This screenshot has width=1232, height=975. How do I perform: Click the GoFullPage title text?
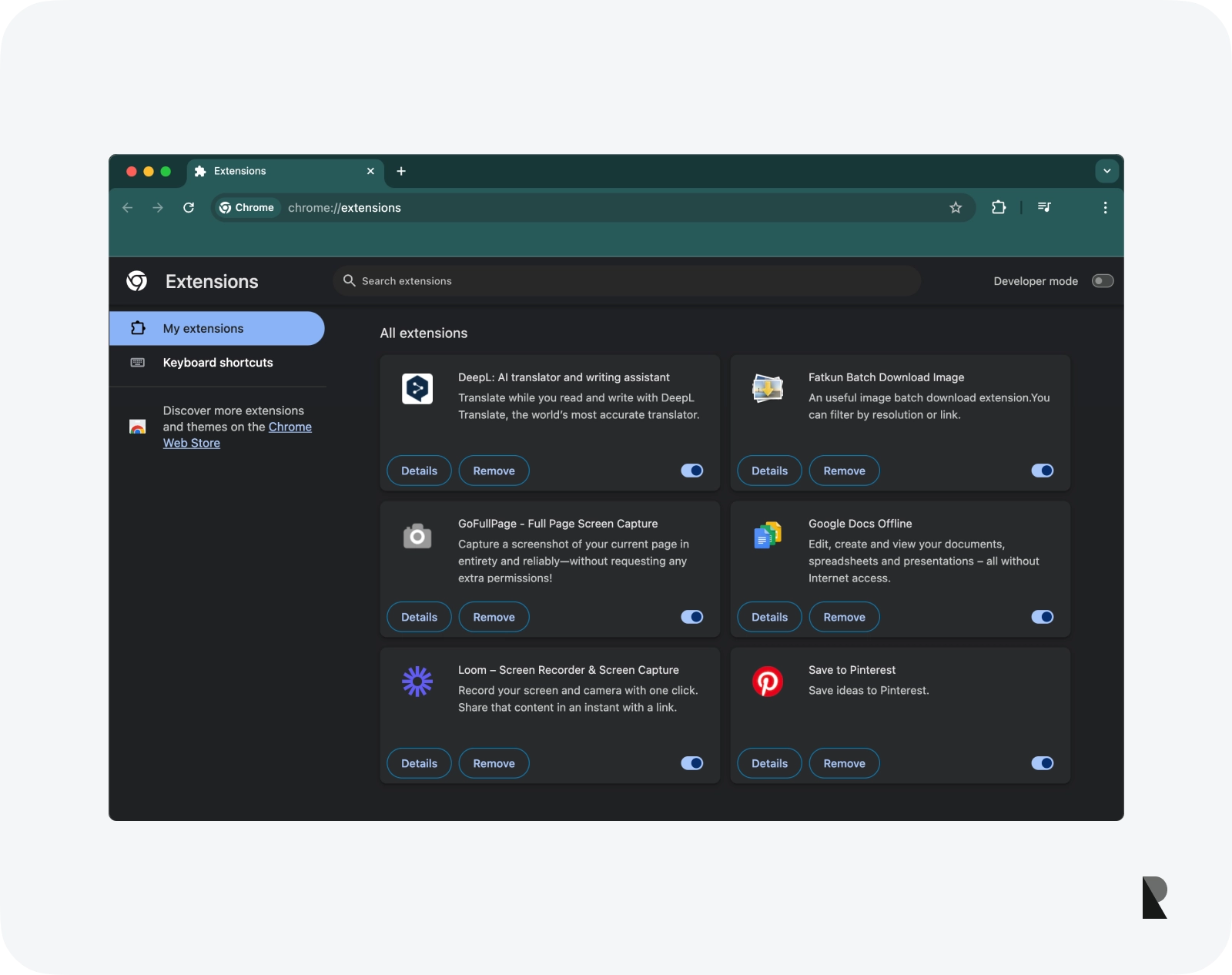point(557,524)
